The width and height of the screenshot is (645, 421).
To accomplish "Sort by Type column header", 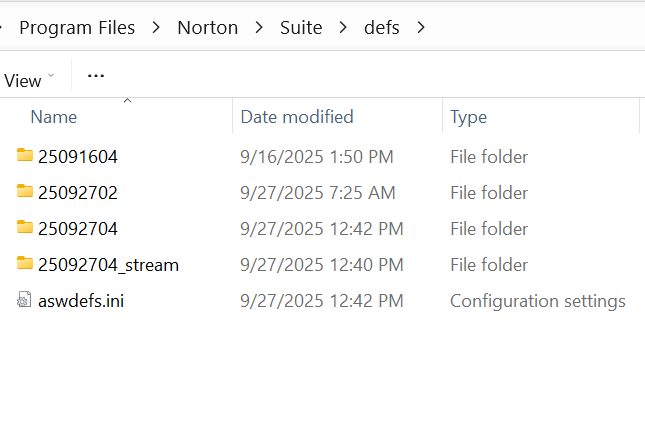I will [x=469, y=117].
